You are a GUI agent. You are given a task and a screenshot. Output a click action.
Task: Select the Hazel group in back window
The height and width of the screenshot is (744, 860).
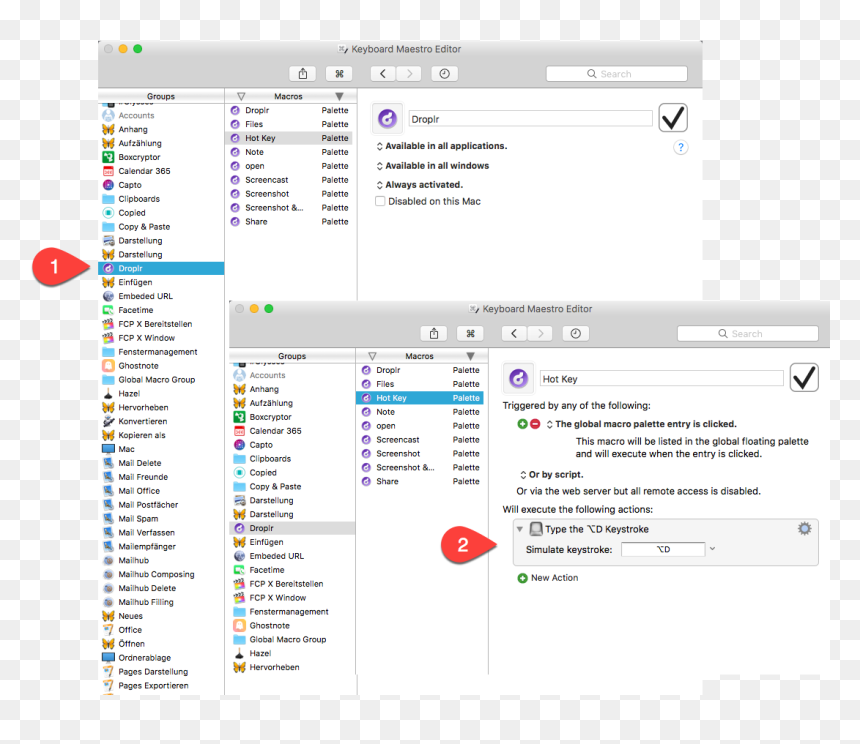[161, 394]
